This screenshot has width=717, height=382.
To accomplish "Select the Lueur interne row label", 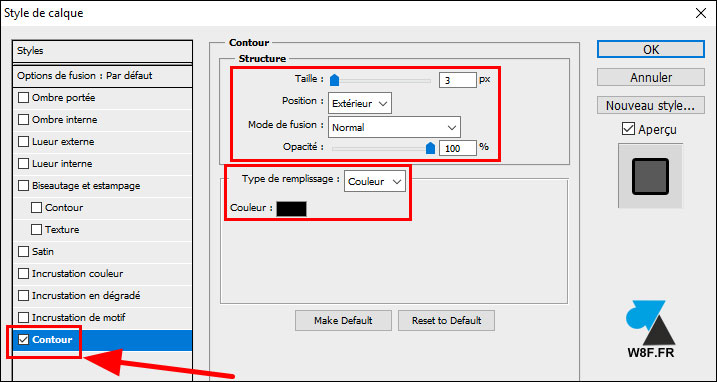I will pyautogui.click(x=62, y=164).
